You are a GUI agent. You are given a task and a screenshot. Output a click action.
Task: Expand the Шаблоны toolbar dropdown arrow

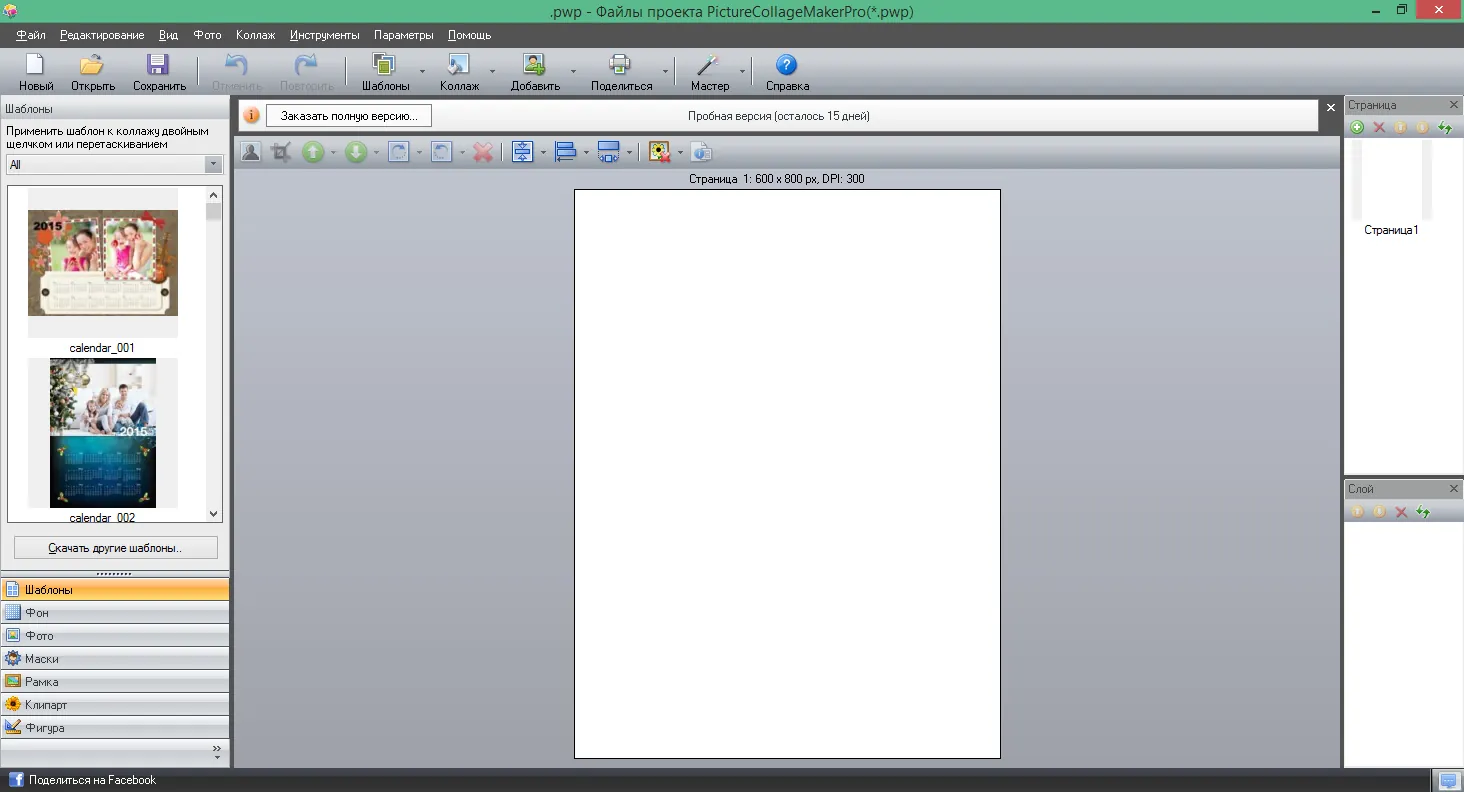[x=422, y=72]
